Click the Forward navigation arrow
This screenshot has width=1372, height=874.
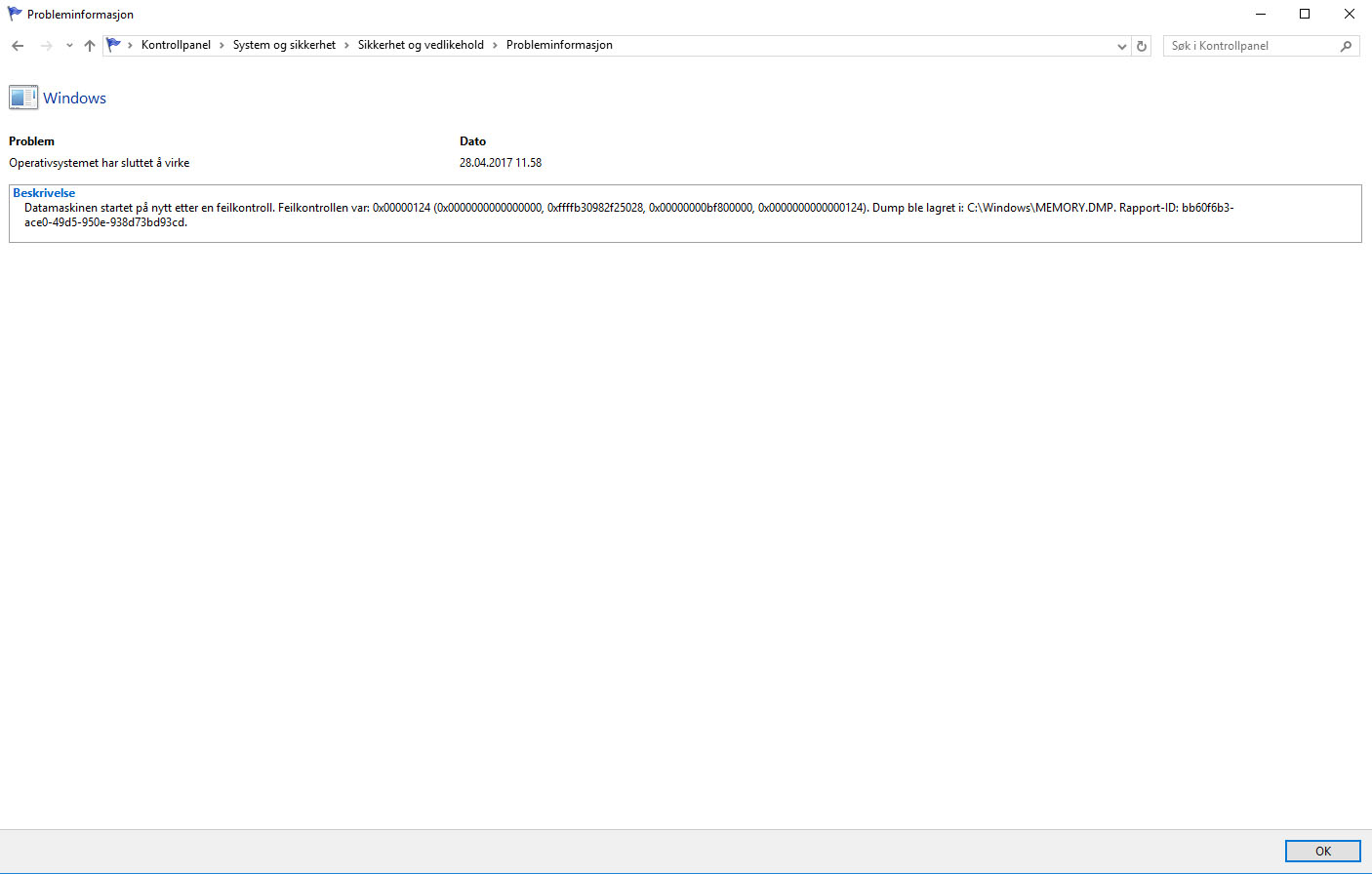[46, 46]
